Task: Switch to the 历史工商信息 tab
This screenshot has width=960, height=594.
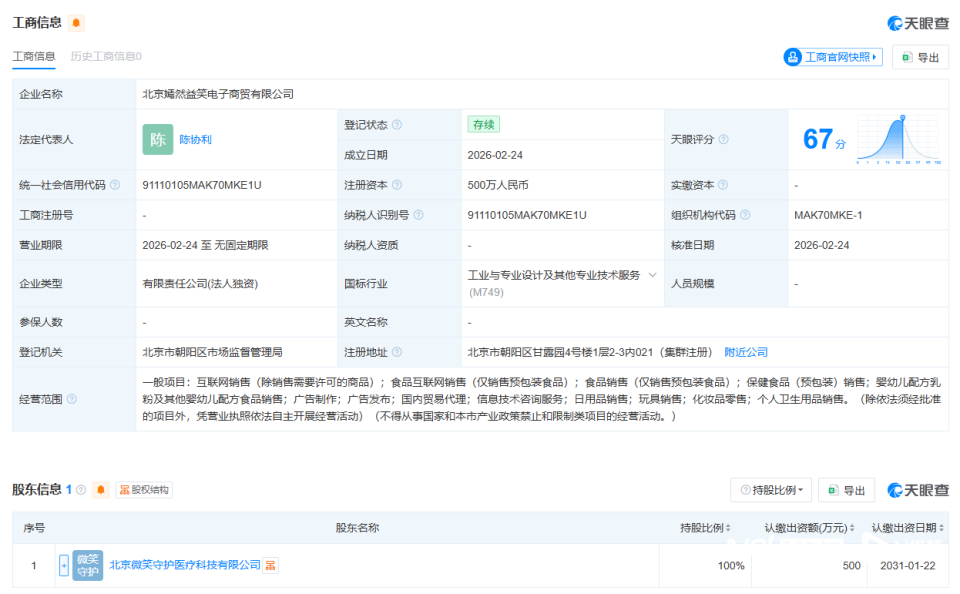Action: [x=104, y=56]
